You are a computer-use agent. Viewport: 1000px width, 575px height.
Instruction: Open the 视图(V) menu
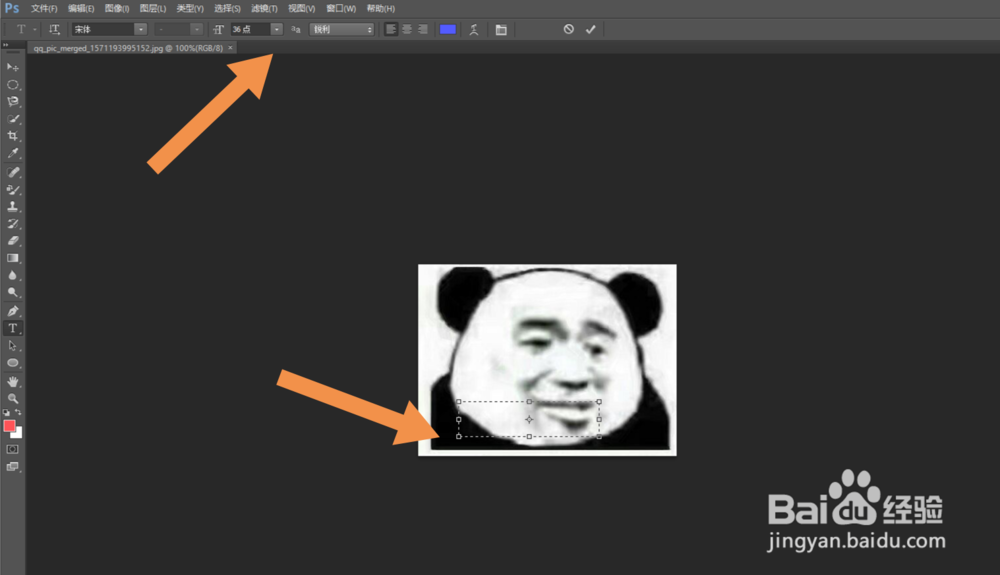point(302,8)
